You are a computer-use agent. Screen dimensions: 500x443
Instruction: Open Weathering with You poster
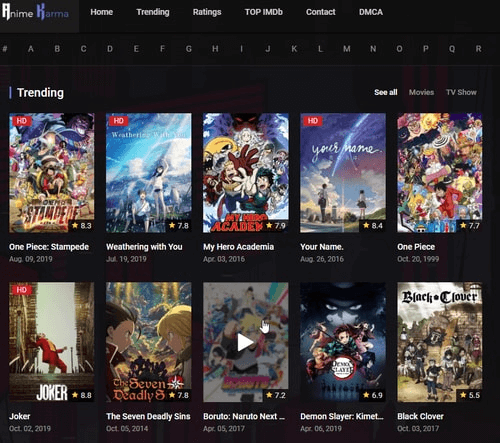pos(149,173)
